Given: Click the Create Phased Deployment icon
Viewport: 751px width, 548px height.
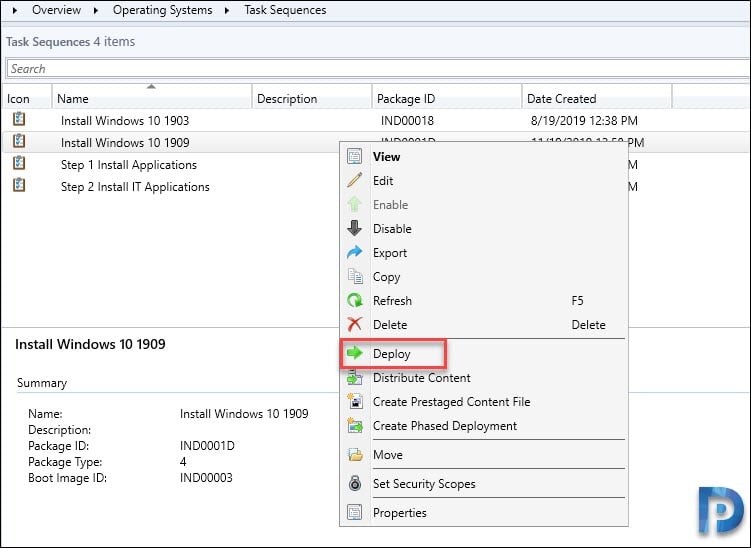Looking at the screenshot, I should 354,425.
